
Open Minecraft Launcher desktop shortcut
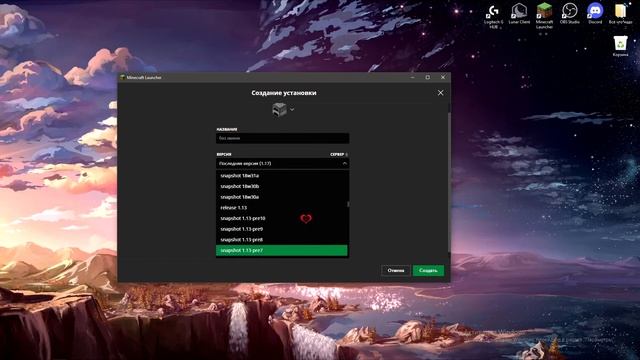pos(544,16)
